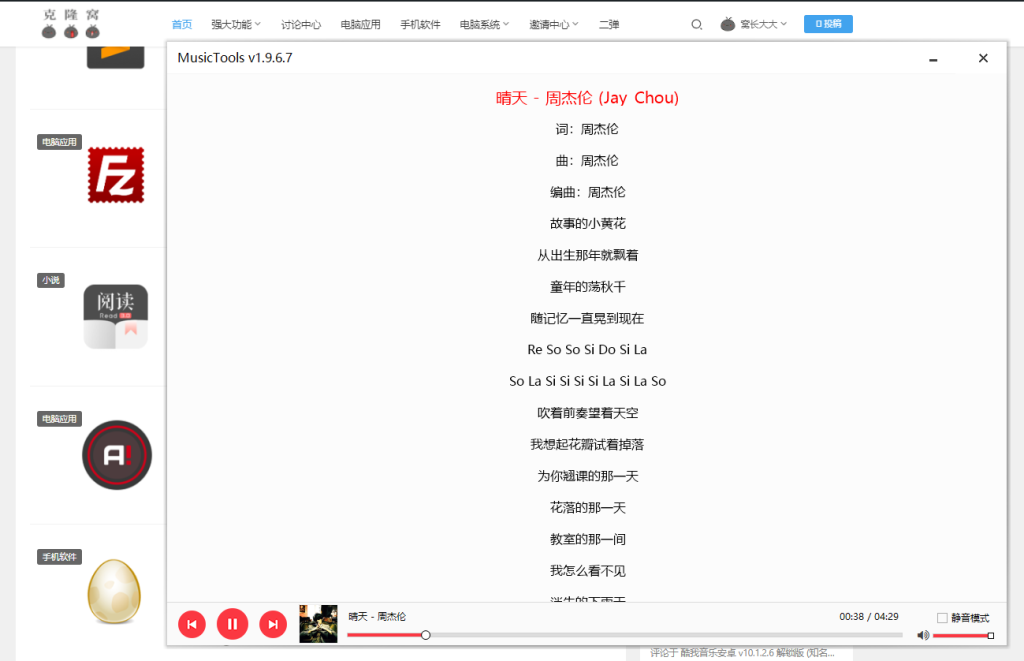
Task: Open the FileZilla app icon
Action: [116, 175]
